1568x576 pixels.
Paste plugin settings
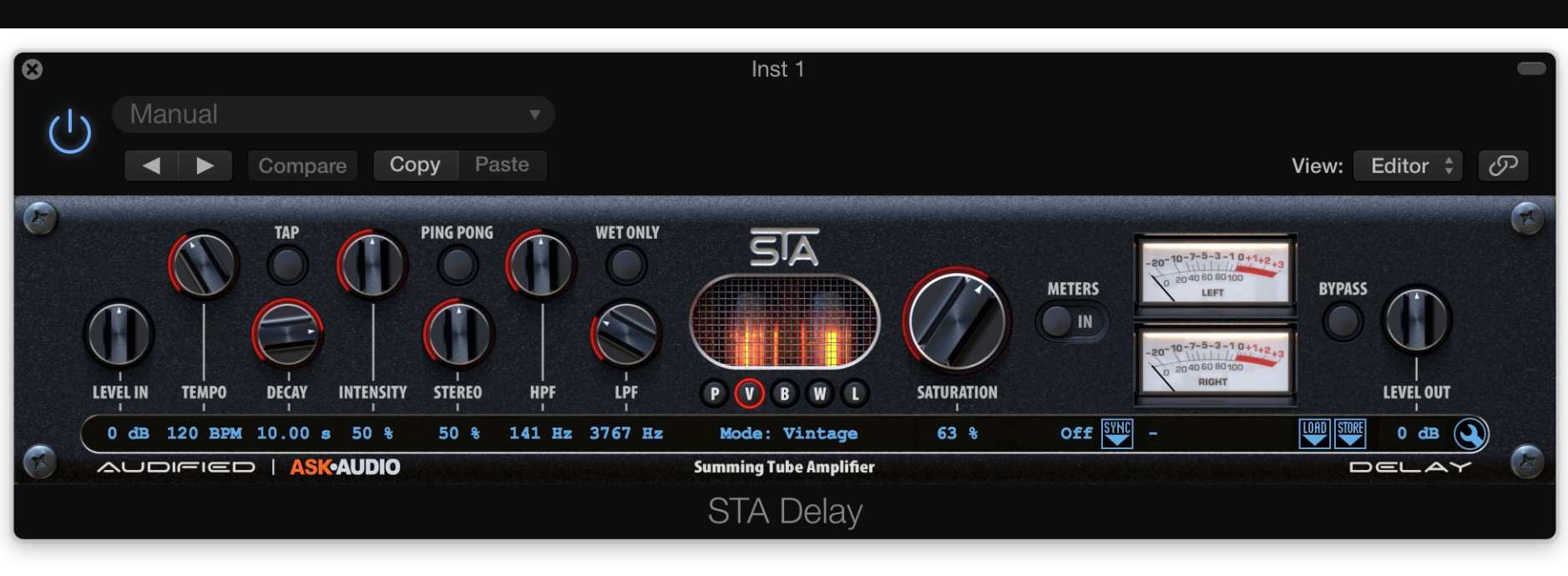(x=503, y=165)
